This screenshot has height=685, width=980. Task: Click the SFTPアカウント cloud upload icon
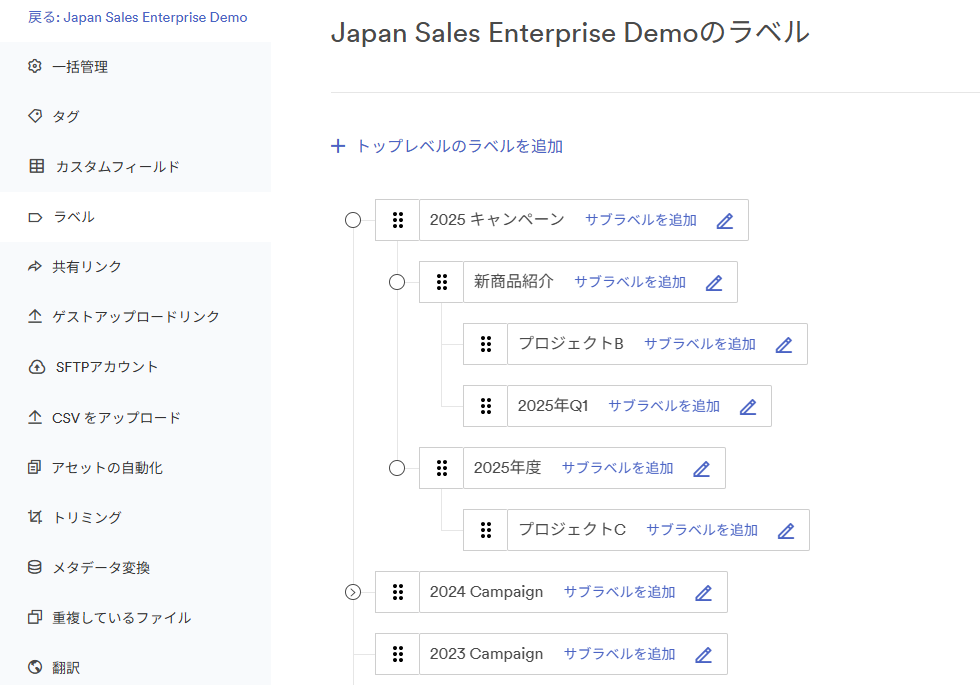pos(37,367)
